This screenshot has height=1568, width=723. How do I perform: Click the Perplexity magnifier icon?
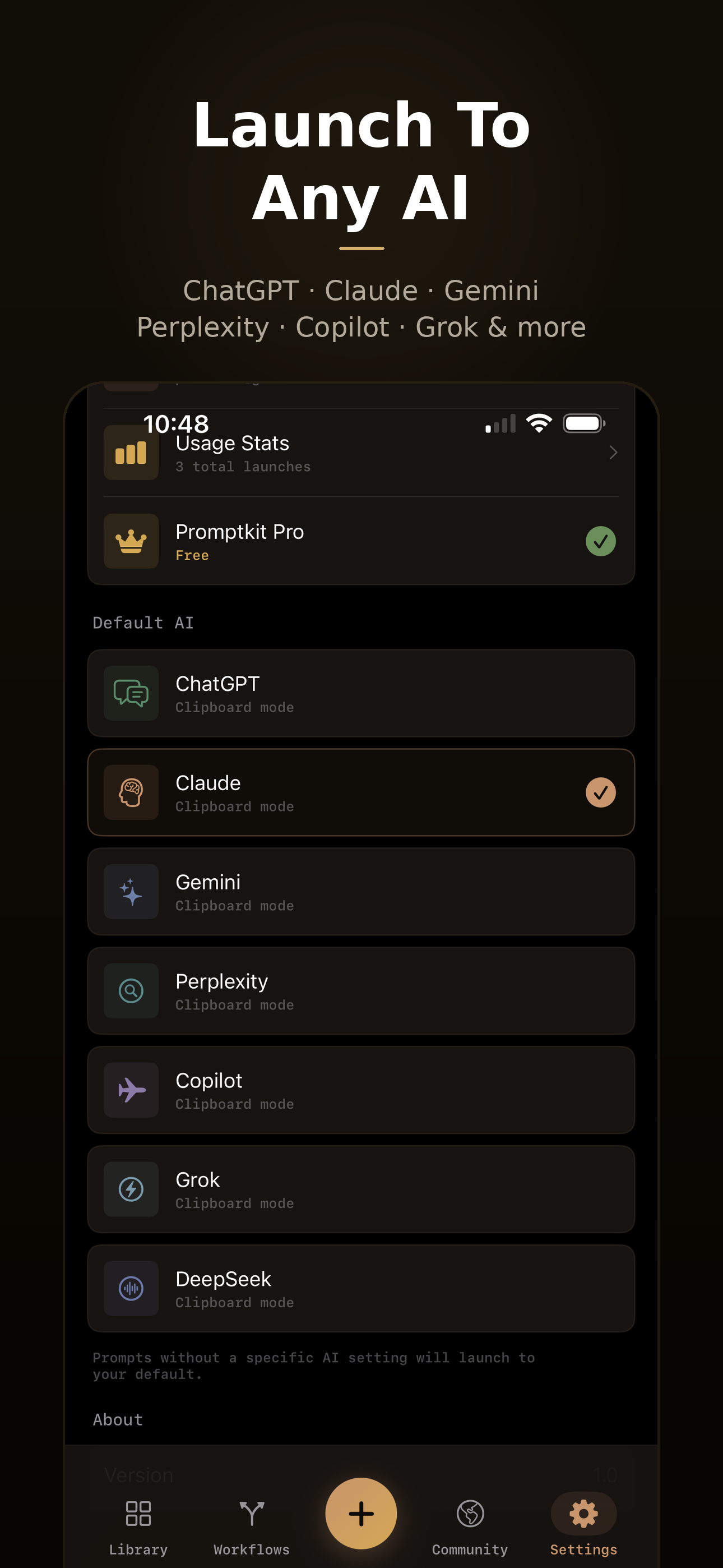point(131,990)
